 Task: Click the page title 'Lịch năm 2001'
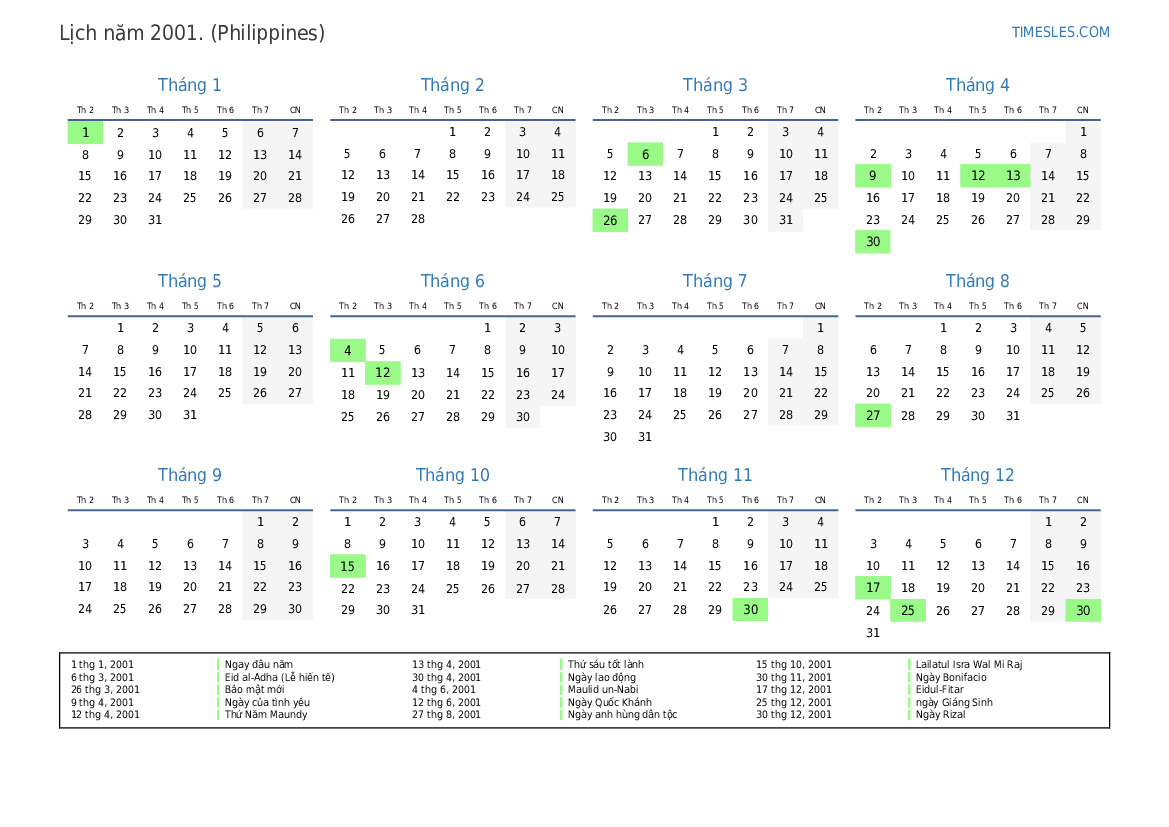(x=131, y=33)
